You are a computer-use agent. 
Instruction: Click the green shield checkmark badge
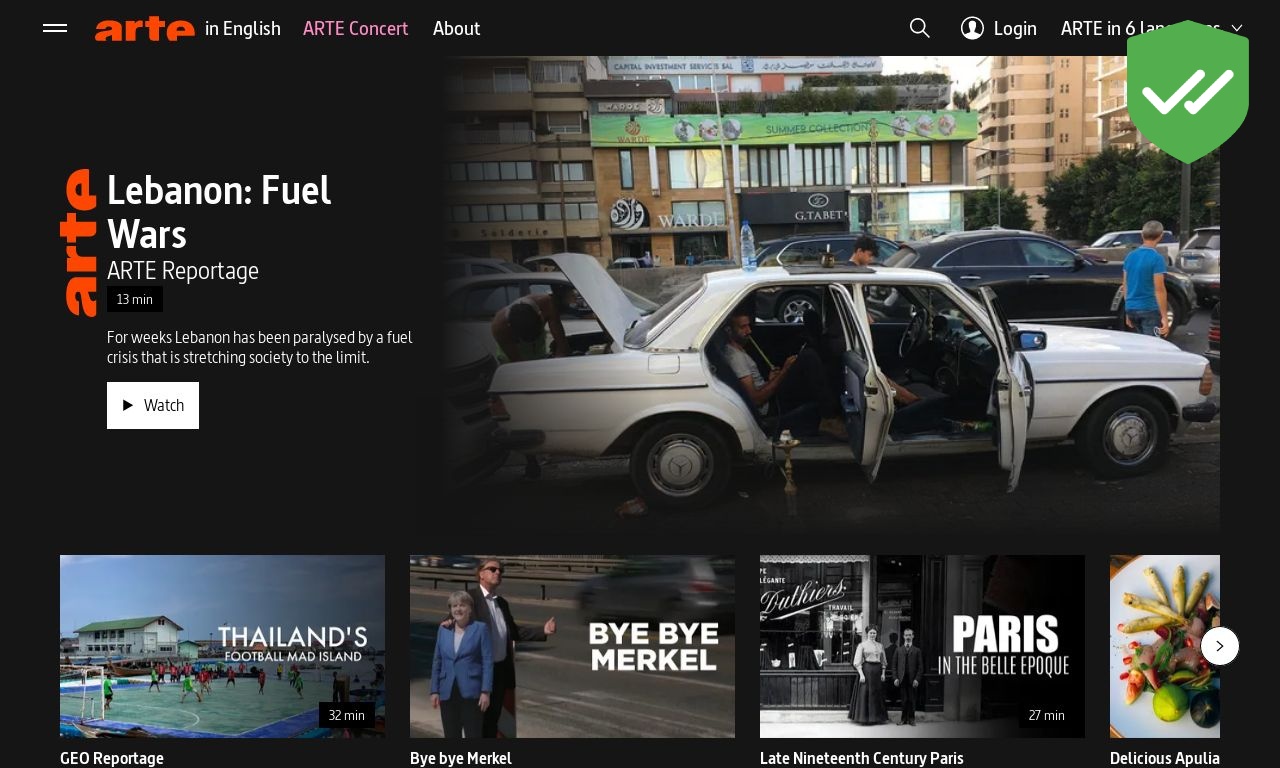[1188, 92]
